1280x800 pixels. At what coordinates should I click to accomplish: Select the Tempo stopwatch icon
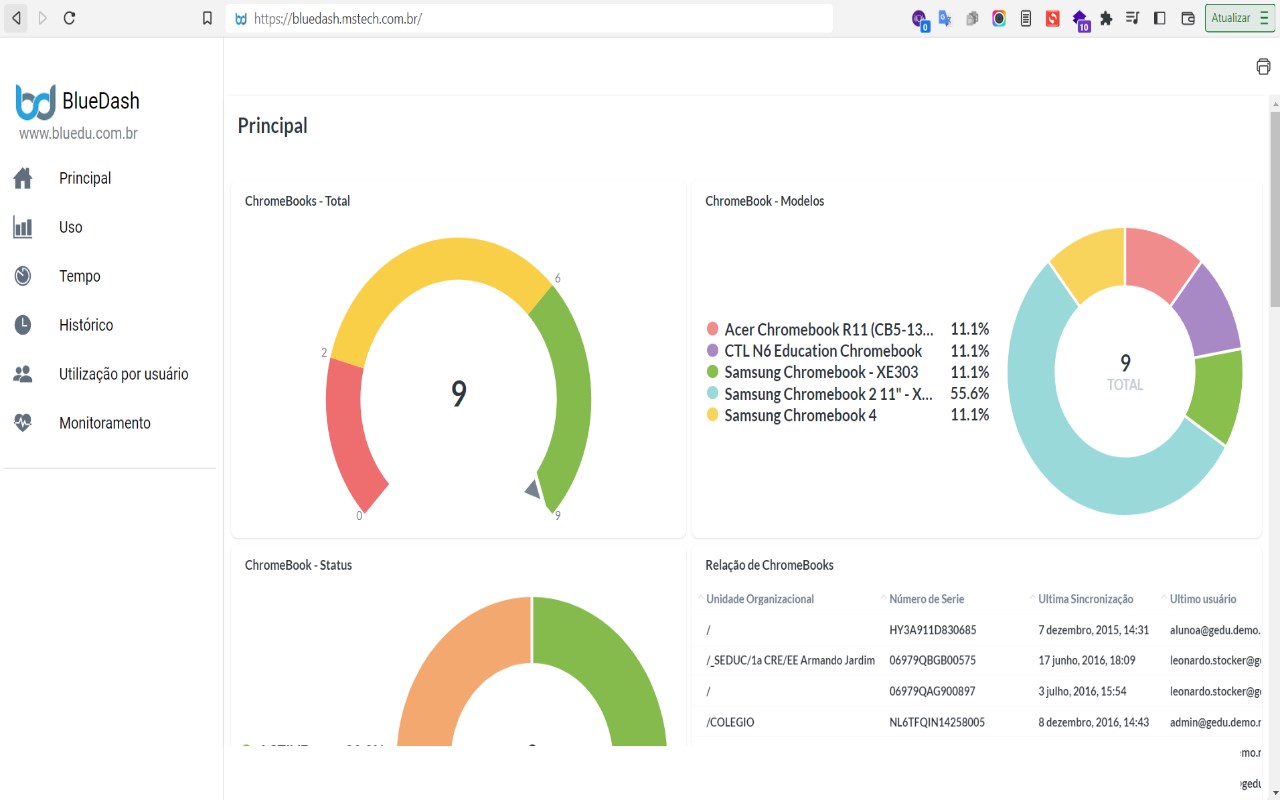click(x=23, y=276)
